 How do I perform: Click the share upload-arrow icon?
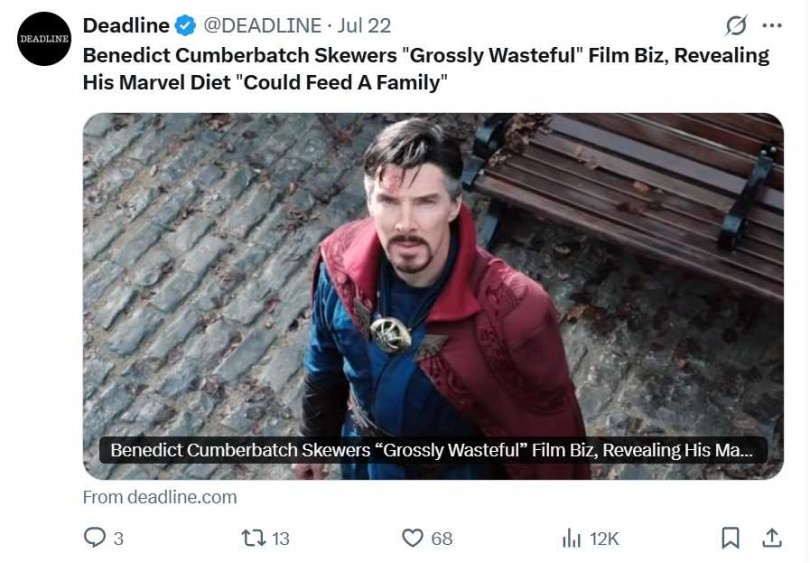pos(772,538)
